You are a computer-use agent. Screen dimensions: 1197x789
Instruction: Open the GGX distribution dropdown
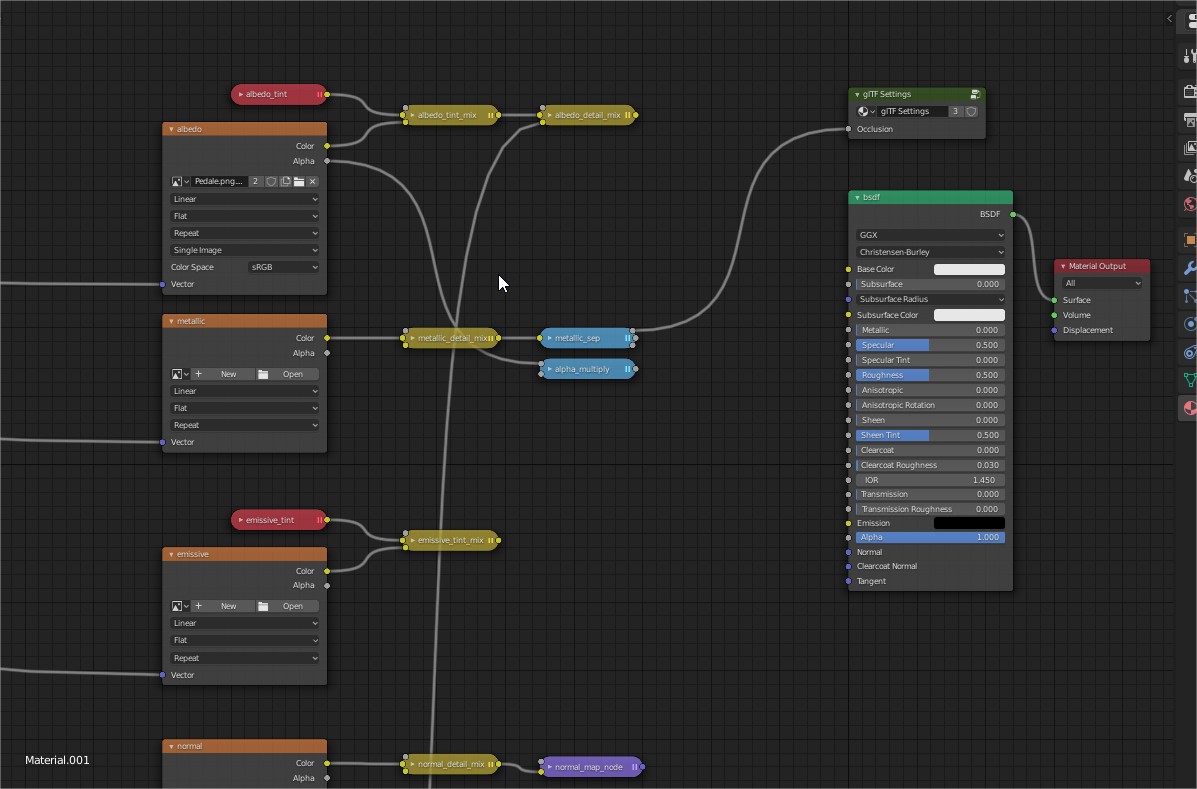tap(930, 235)
